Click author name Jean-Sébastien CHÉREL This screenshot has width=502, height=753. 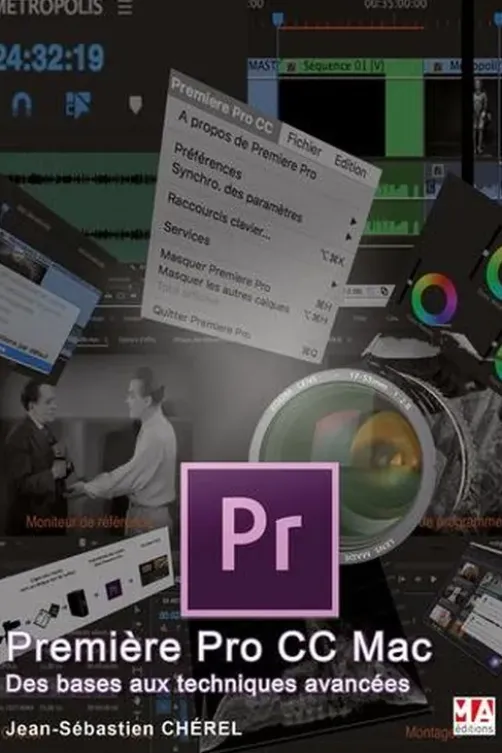pos(123,728)
